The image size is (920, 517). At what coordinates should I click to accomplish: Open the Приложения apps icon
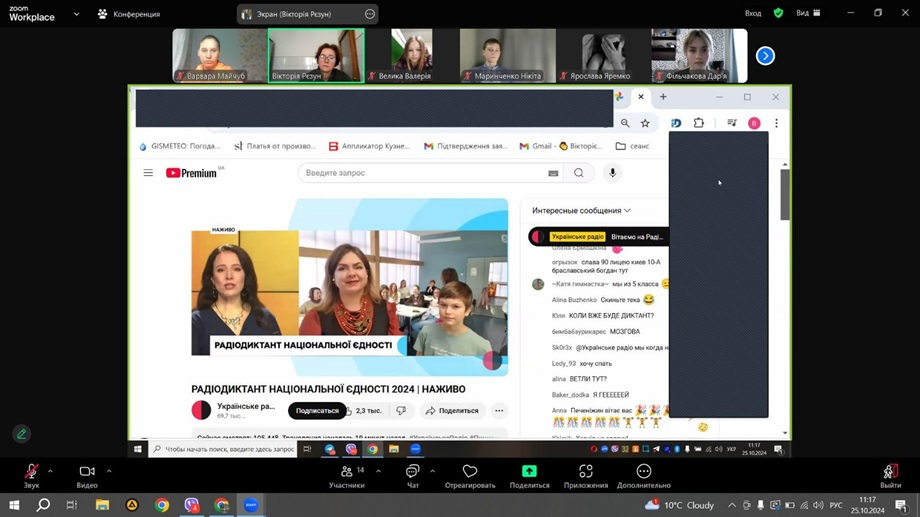(586, 472)
